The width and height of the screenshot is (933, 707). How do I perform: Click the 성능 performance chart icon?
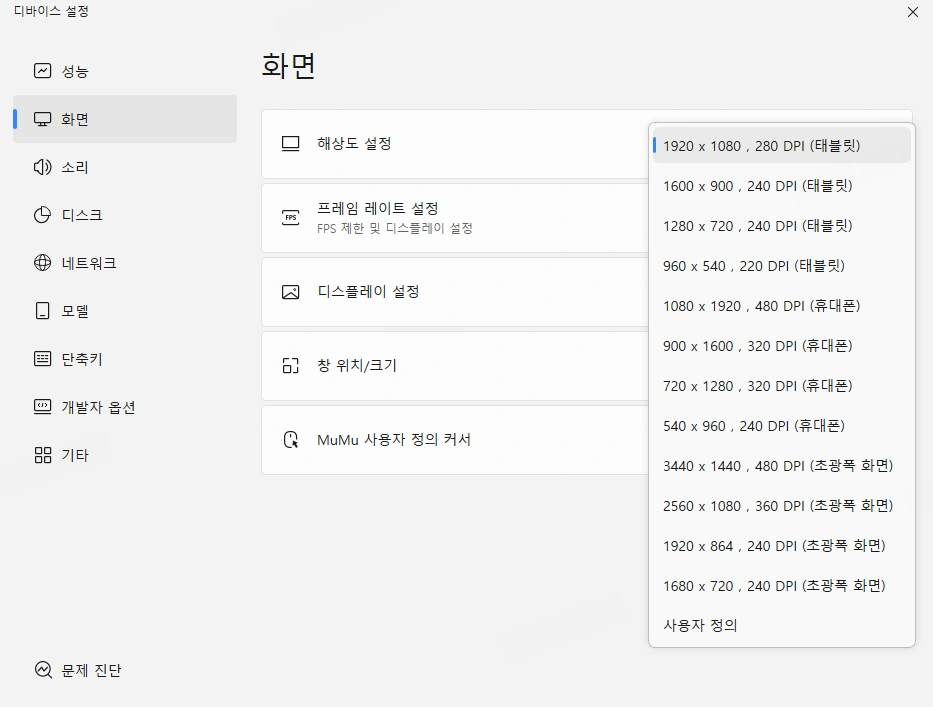42,71
